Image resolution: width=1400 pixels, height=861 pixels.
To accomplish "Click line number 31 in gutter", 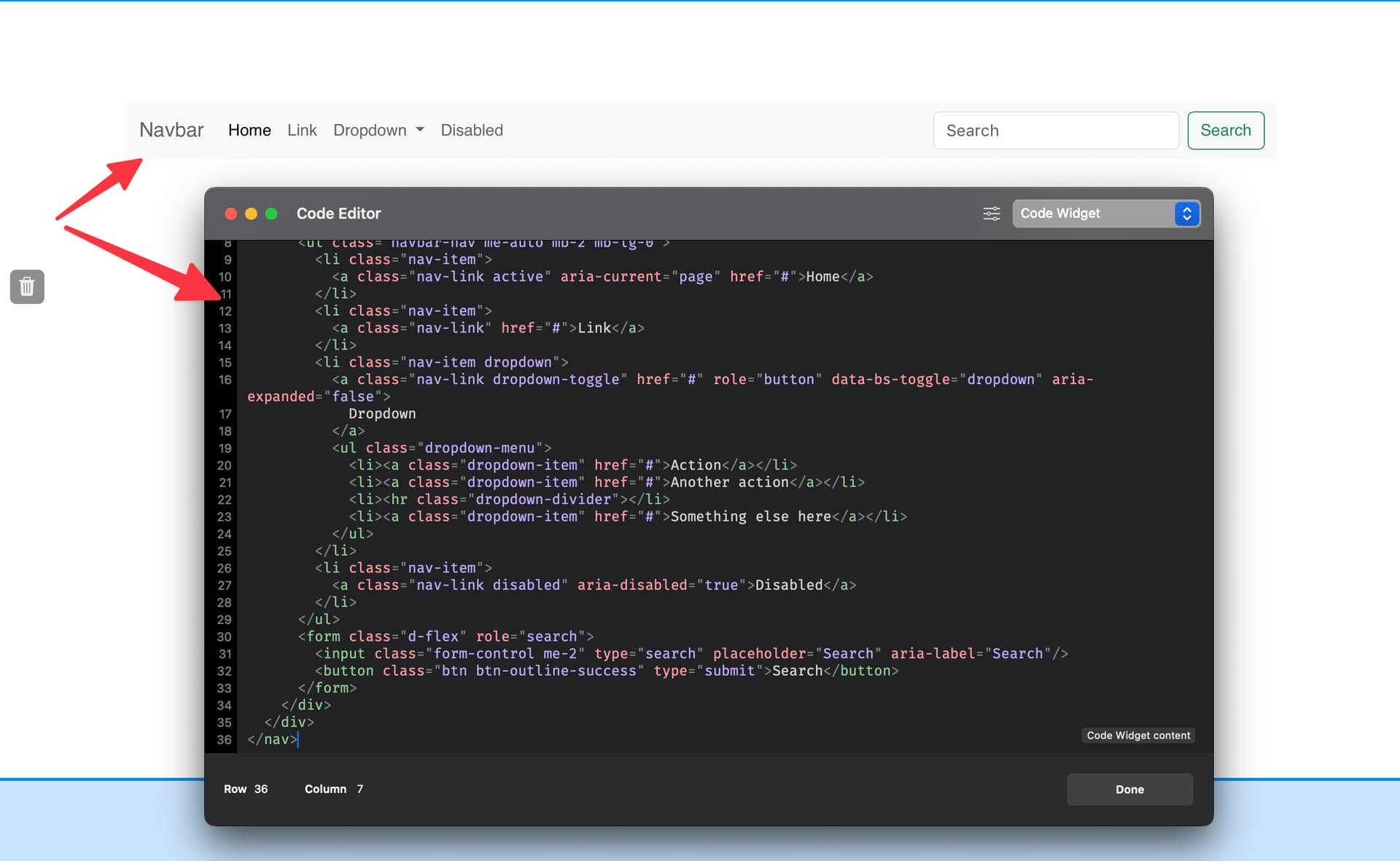I will coord(225,654).
